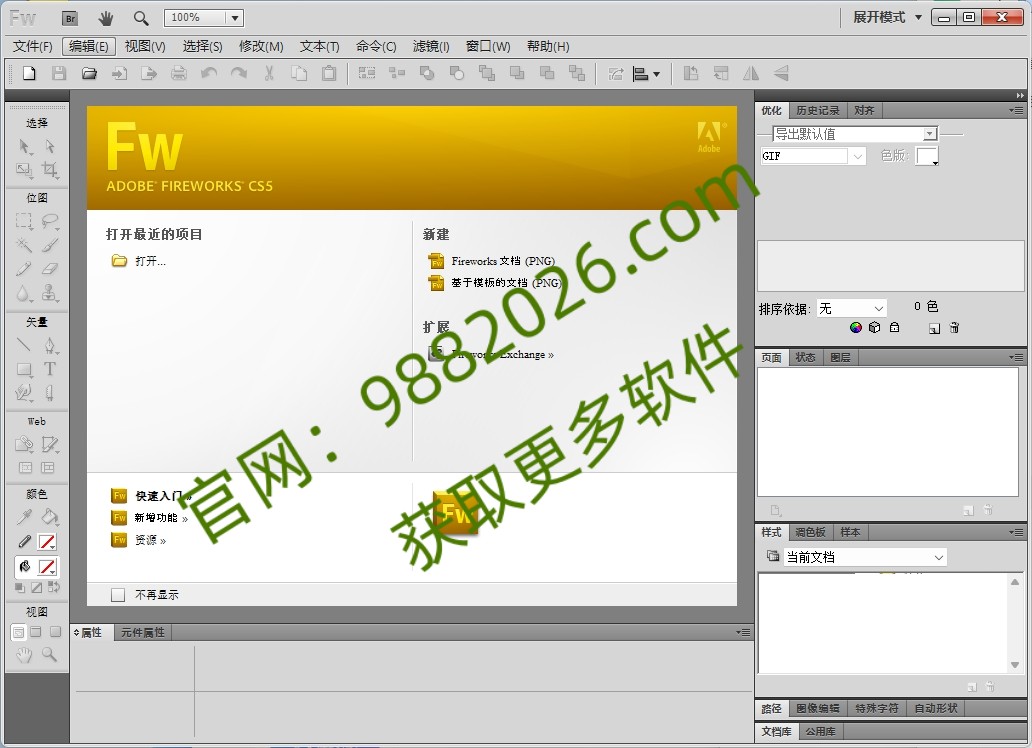Select the Zoom tool in the title bar
This screenshot has width=1032, height=748.
[x=141, y=18]
